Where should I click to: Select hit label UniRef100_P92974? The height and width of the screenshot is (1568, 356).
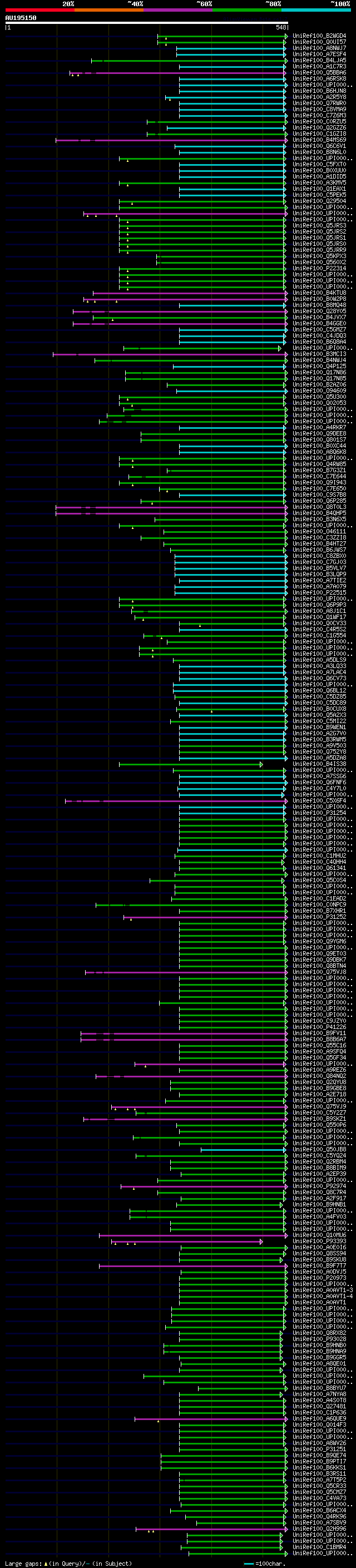click(x=319, y=1186)
